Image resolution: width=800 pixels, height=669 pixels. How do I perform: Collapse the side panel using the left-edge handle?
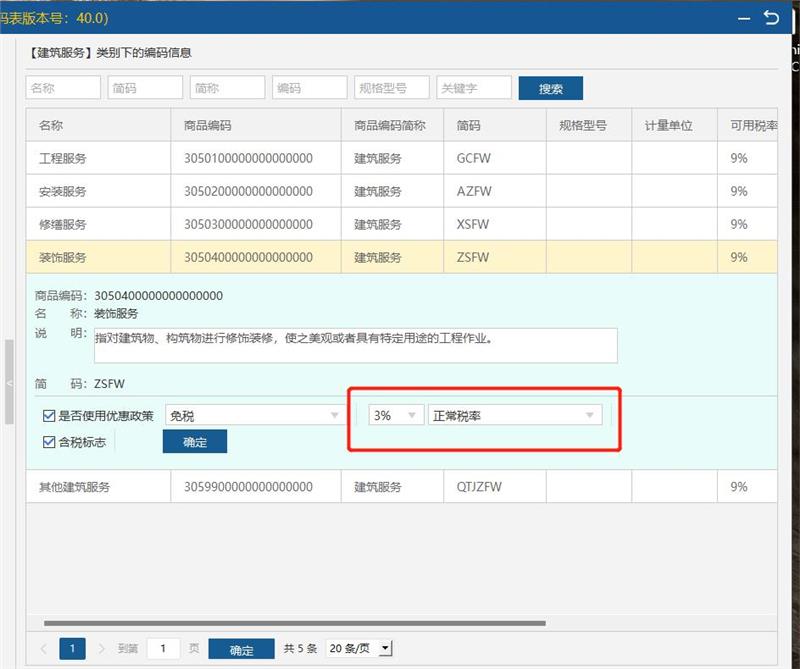(x=9, y=382)
